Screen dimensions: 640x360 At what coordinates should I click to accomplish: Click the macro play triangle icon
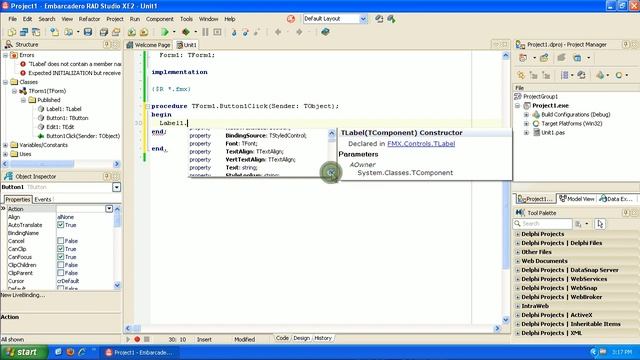coord(128,339)
